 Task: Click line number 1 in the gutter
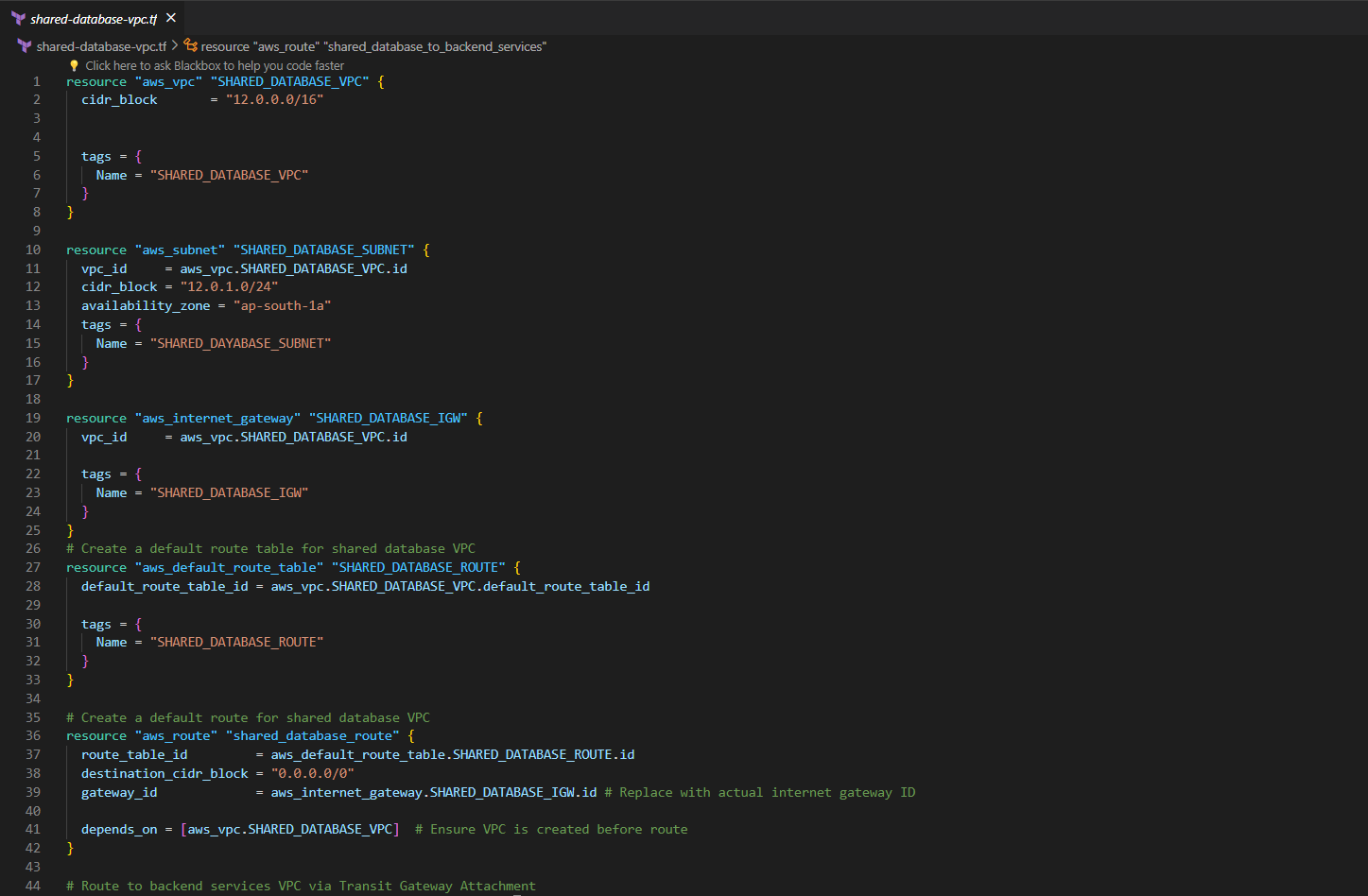coord(37,81)
